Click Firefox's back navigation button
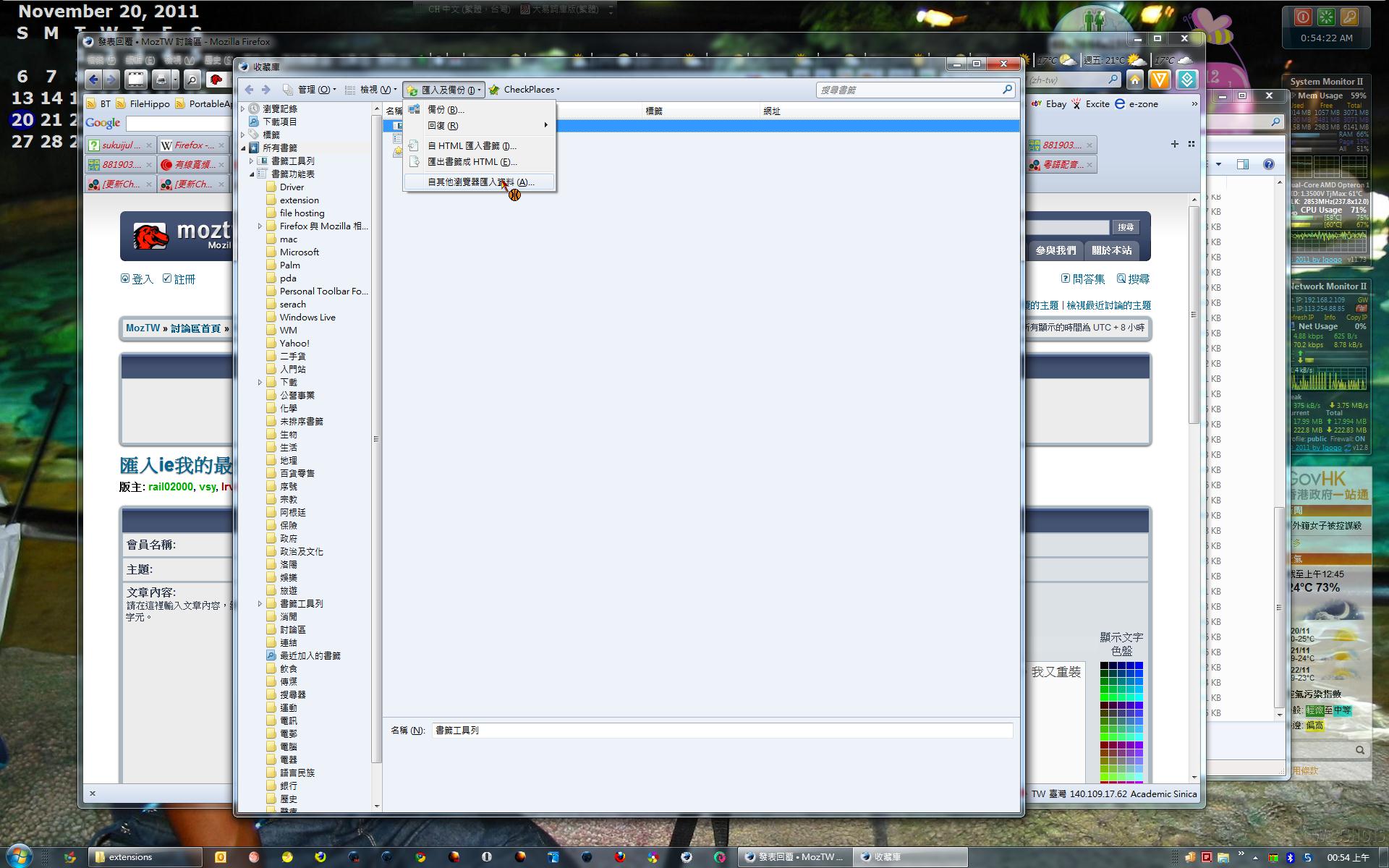This screenshot has height=868, width=1389. click(x=93, y=80)
